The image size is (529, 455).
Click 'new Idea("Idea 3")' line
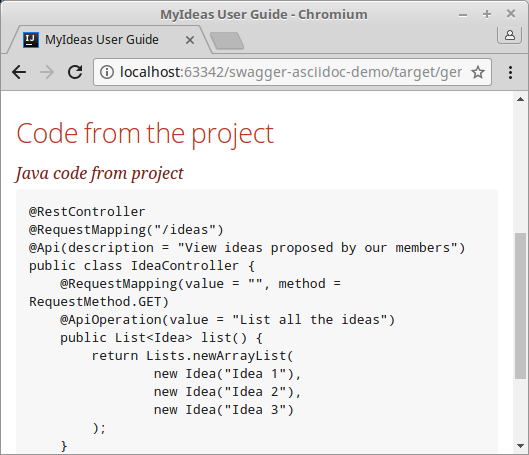[x=224, y=410]
